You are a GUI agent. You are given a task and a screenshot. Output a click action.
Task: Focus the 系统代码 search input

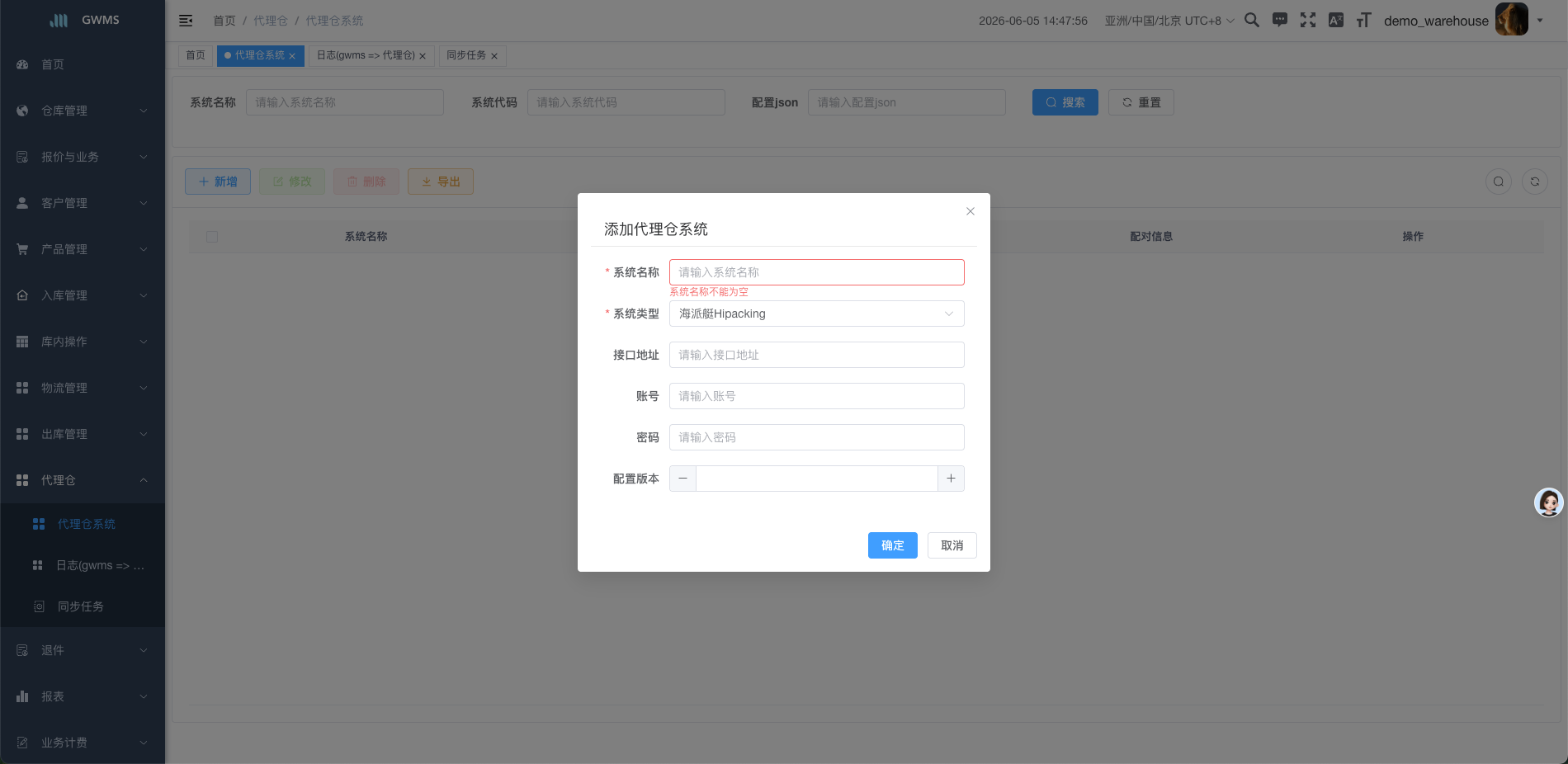tap(626, 102)
